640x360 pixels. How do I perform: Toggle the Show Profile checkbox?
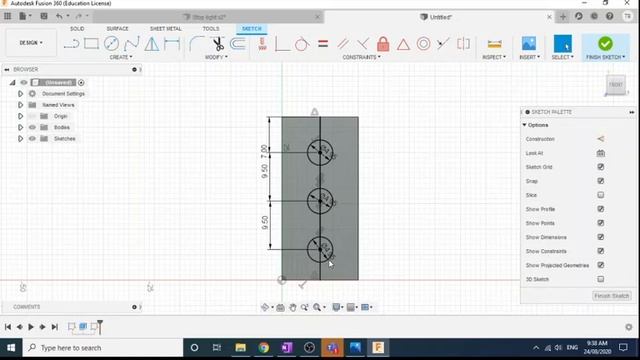click(x=600, y=209)
